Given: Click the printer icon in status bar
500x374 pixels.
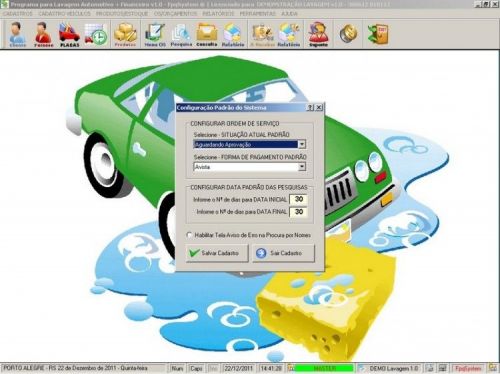Looking at the screenshot, I should click(430, 368).
